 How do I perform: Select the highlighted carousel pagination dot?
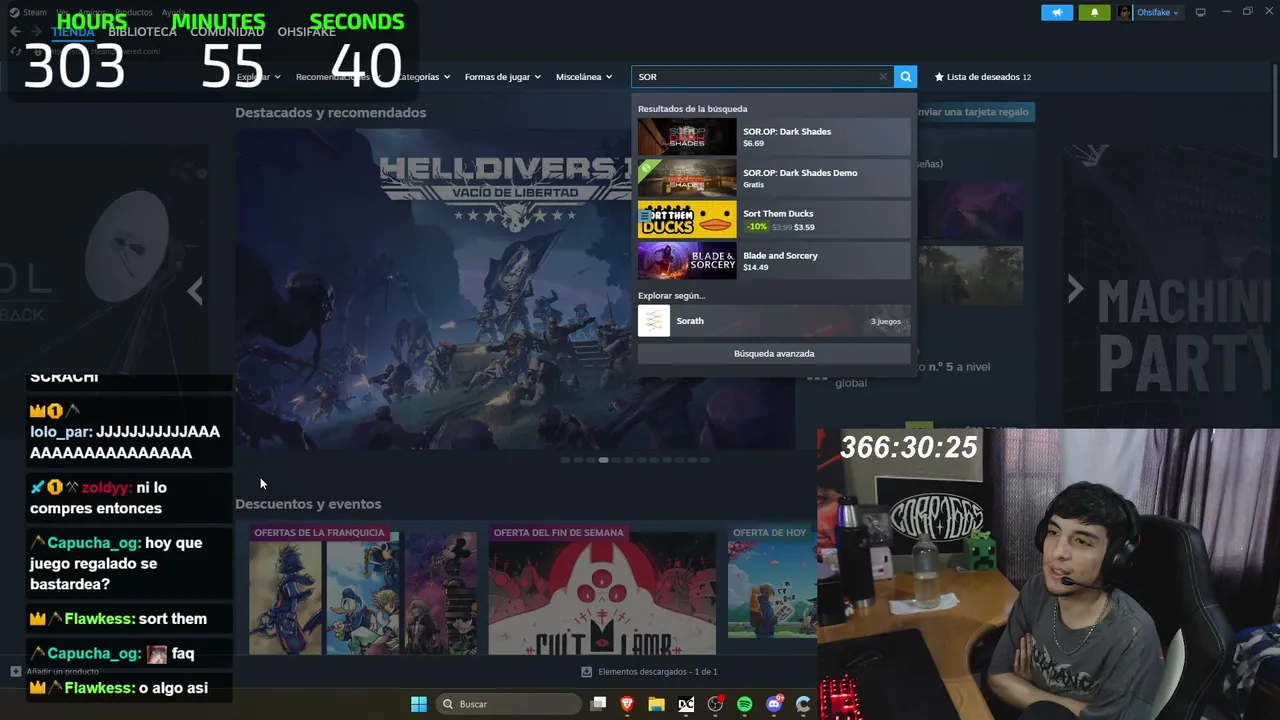603,460
